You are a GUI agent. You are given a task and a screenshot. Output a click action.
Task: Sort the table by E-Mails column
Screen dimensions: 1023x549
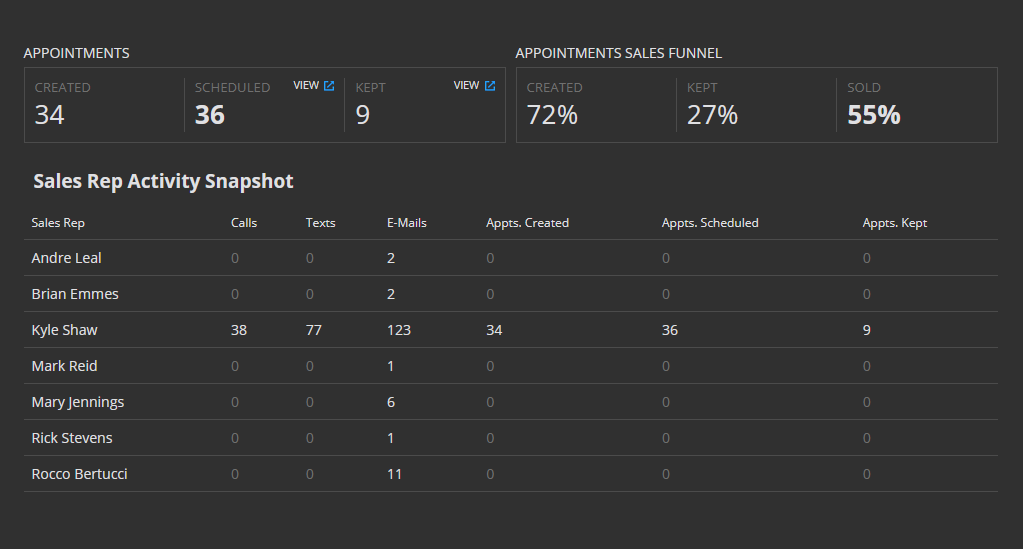pyautogui.click(x=407, y=223)
